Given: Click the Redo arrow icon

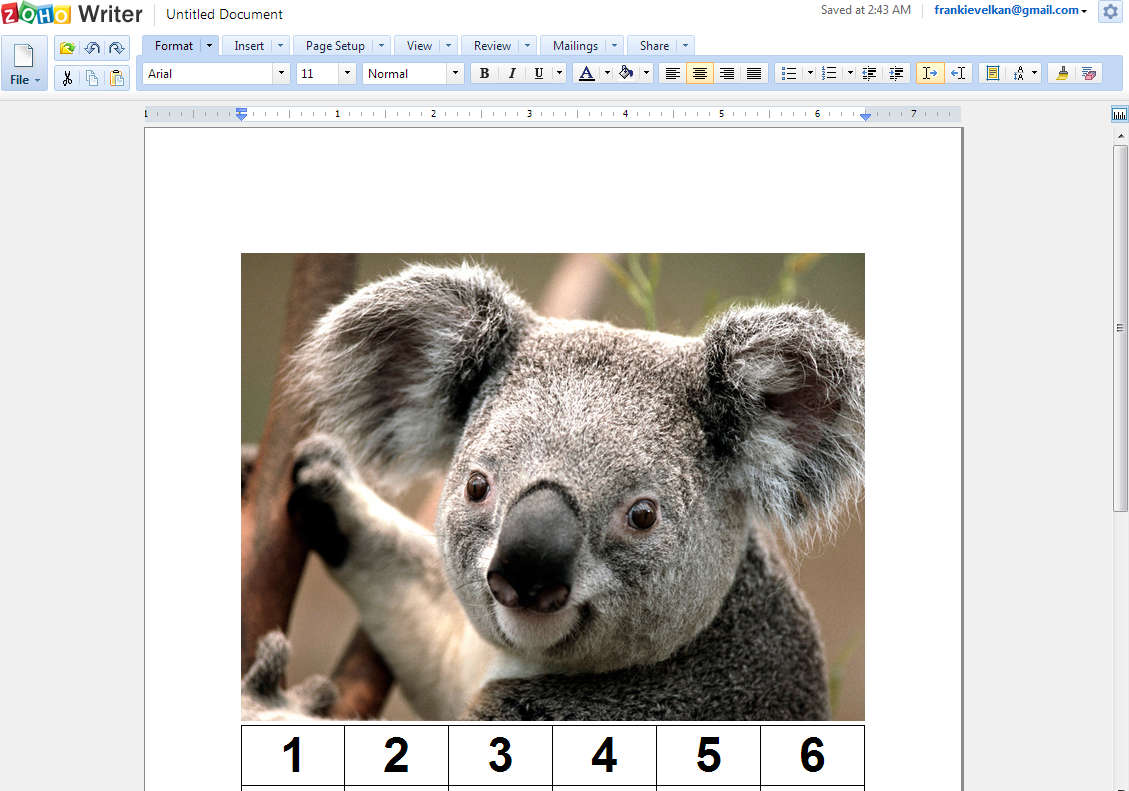Looking at the screenshot, I should 117,48.
